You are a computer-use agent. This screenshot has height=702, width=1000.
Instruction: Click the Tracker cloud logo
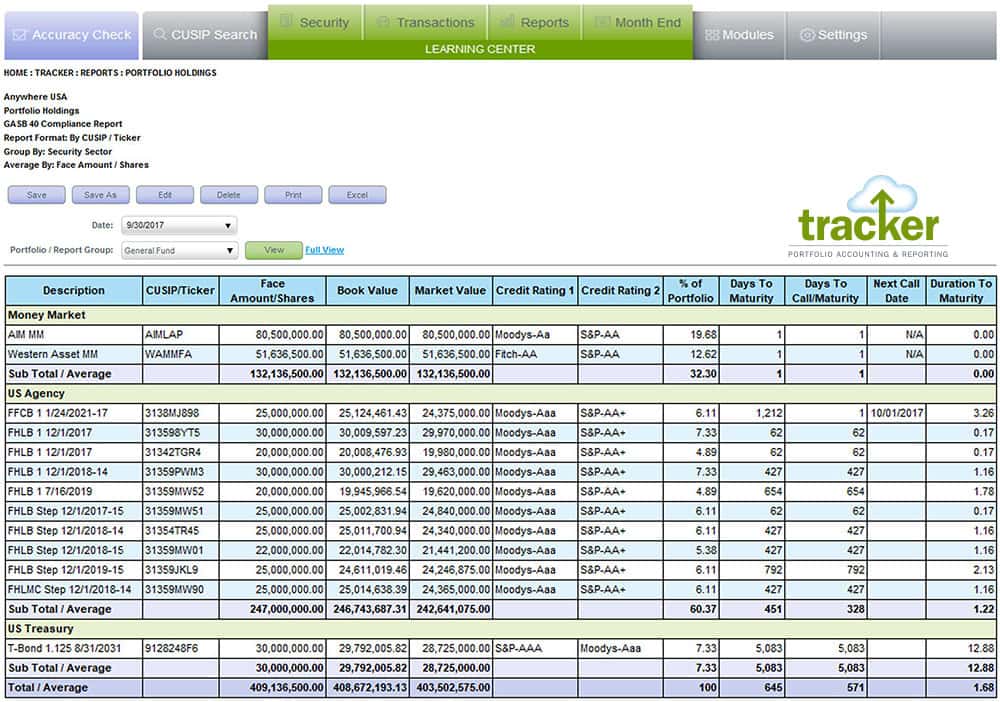(867, 217)
